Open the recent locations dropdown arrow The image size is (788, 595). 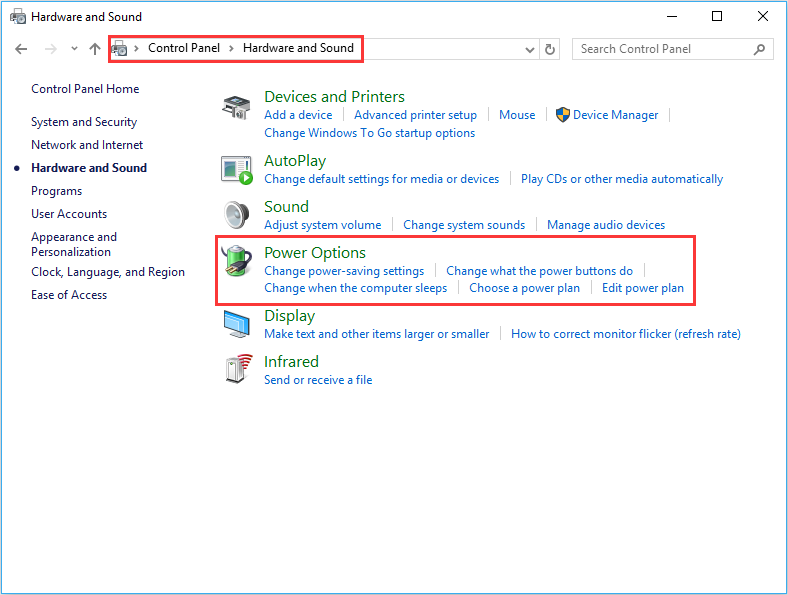(74, 49)
